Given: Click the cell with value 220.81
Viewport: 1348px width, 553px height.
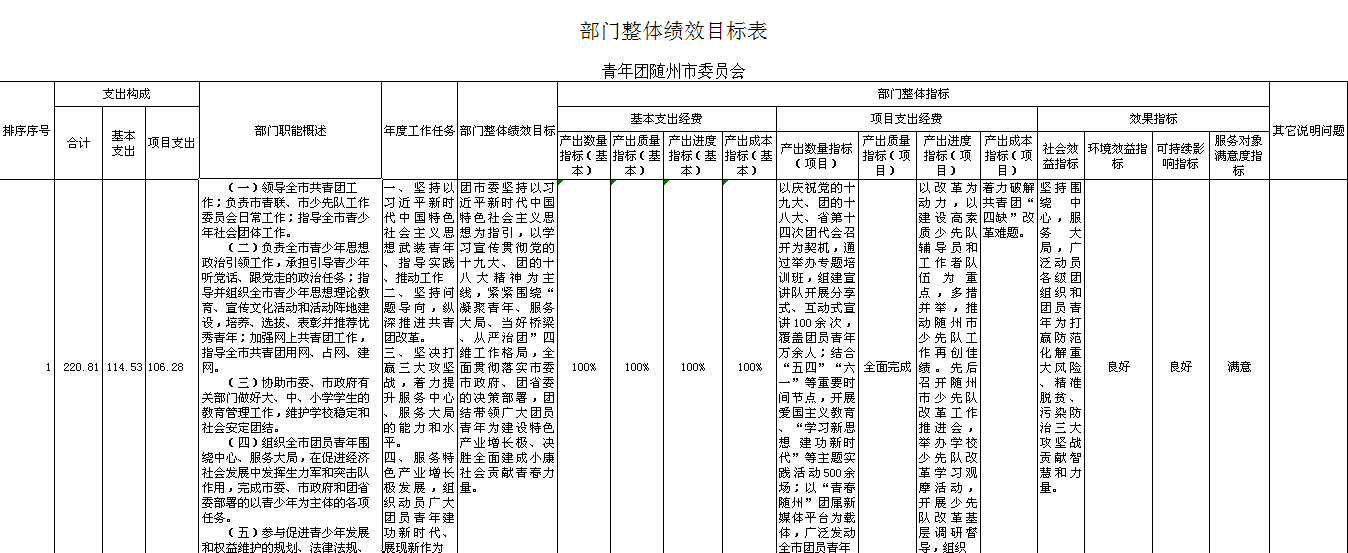Looking at the screenshot, I should tap(79, 367).
